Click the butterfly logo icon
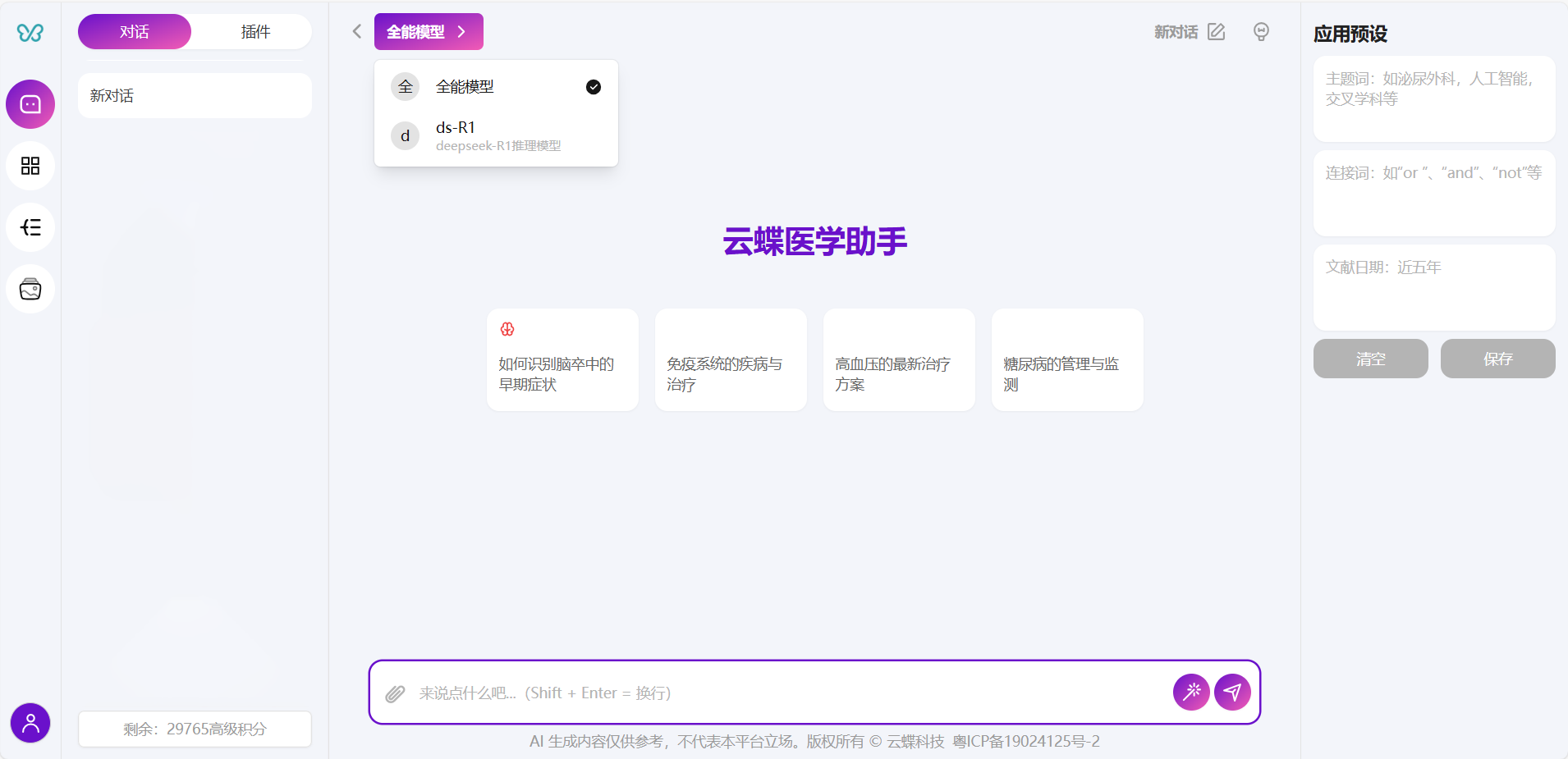Viewport: 1568px width, 759px height. 30,33
